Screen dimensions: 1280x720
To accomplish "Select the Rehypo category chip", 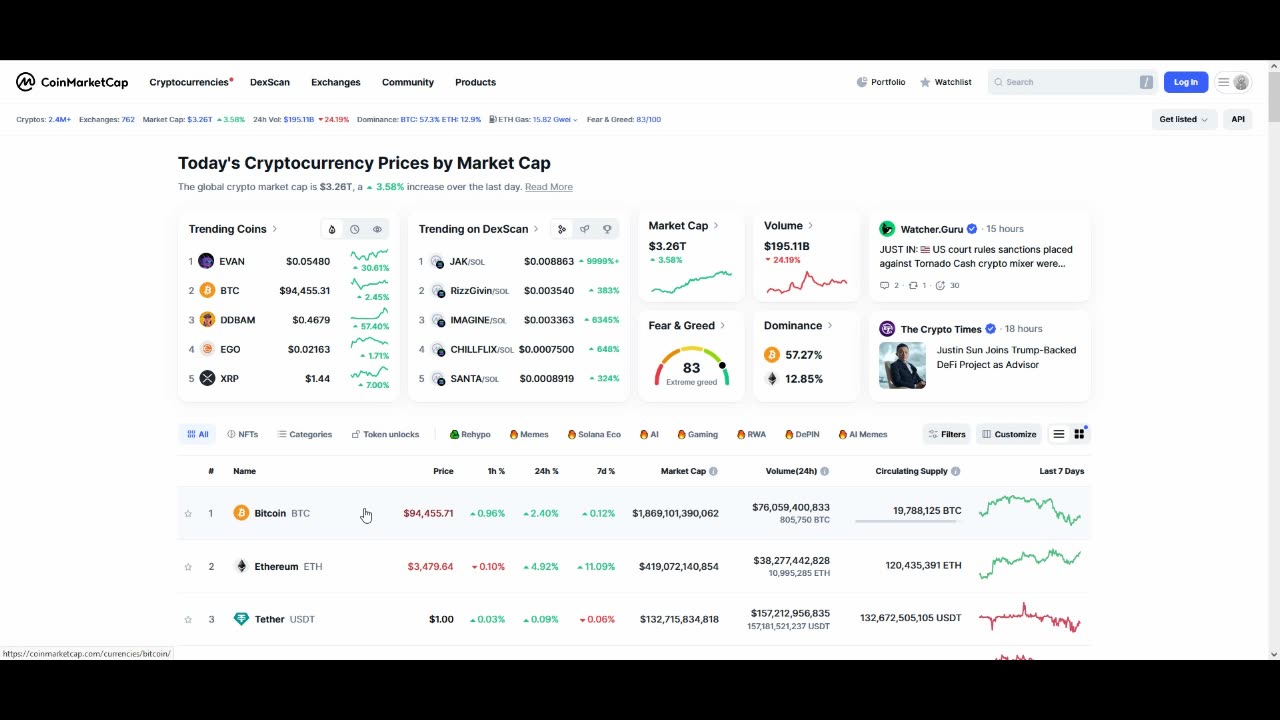I will pyautogui.click(x=470, y=434).
